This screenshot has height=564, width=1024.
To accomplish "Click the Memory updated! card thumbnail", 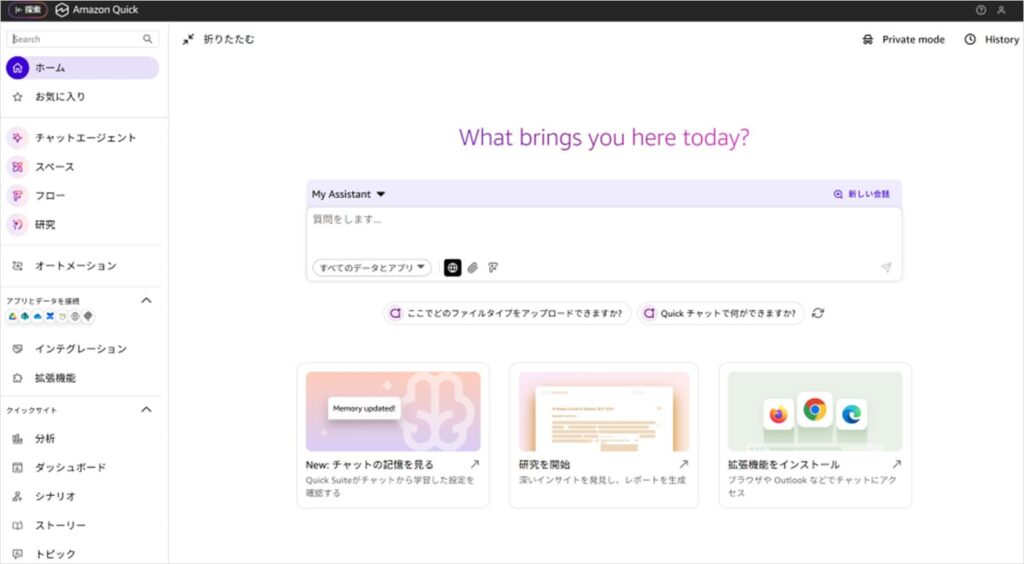I will (x=393, y=412).
